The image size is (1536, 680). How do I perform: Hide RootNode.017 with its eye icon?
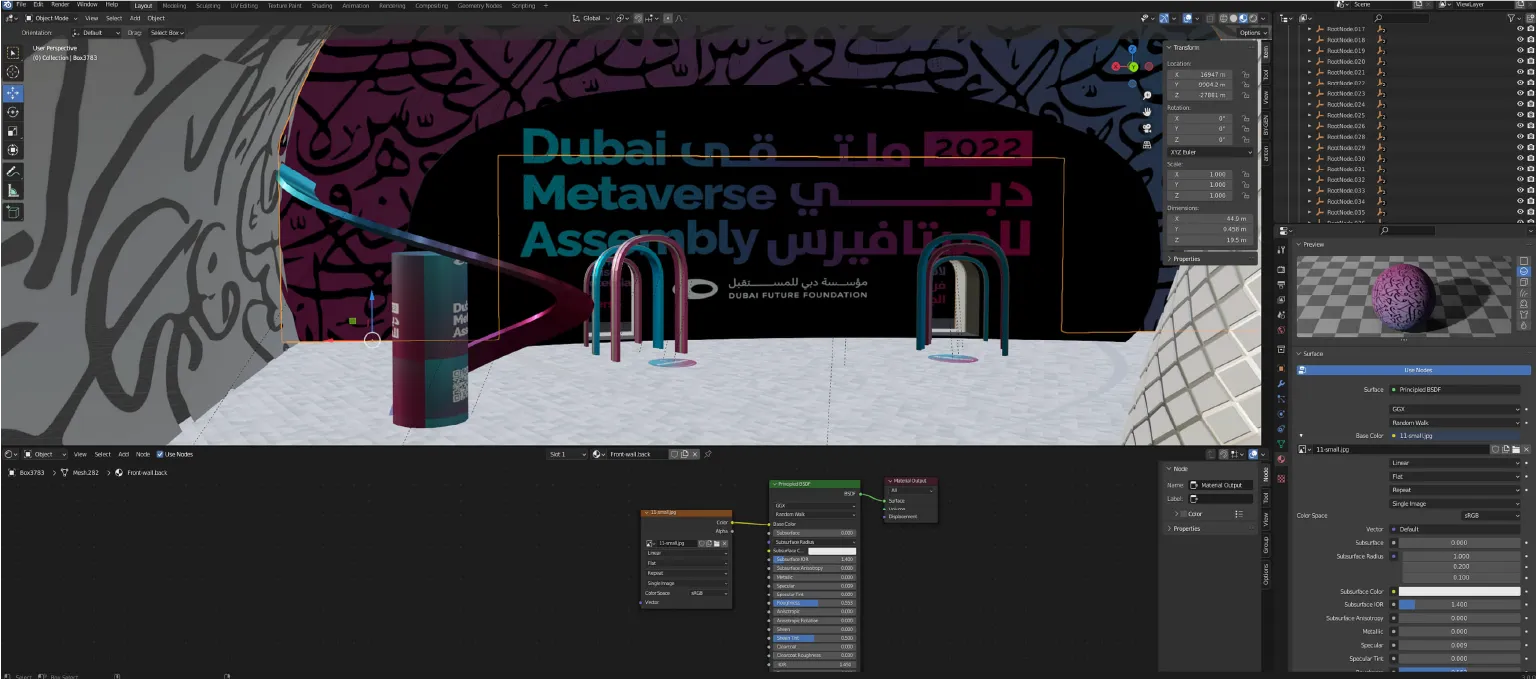pyautogui.click(x=1520, y=29)
